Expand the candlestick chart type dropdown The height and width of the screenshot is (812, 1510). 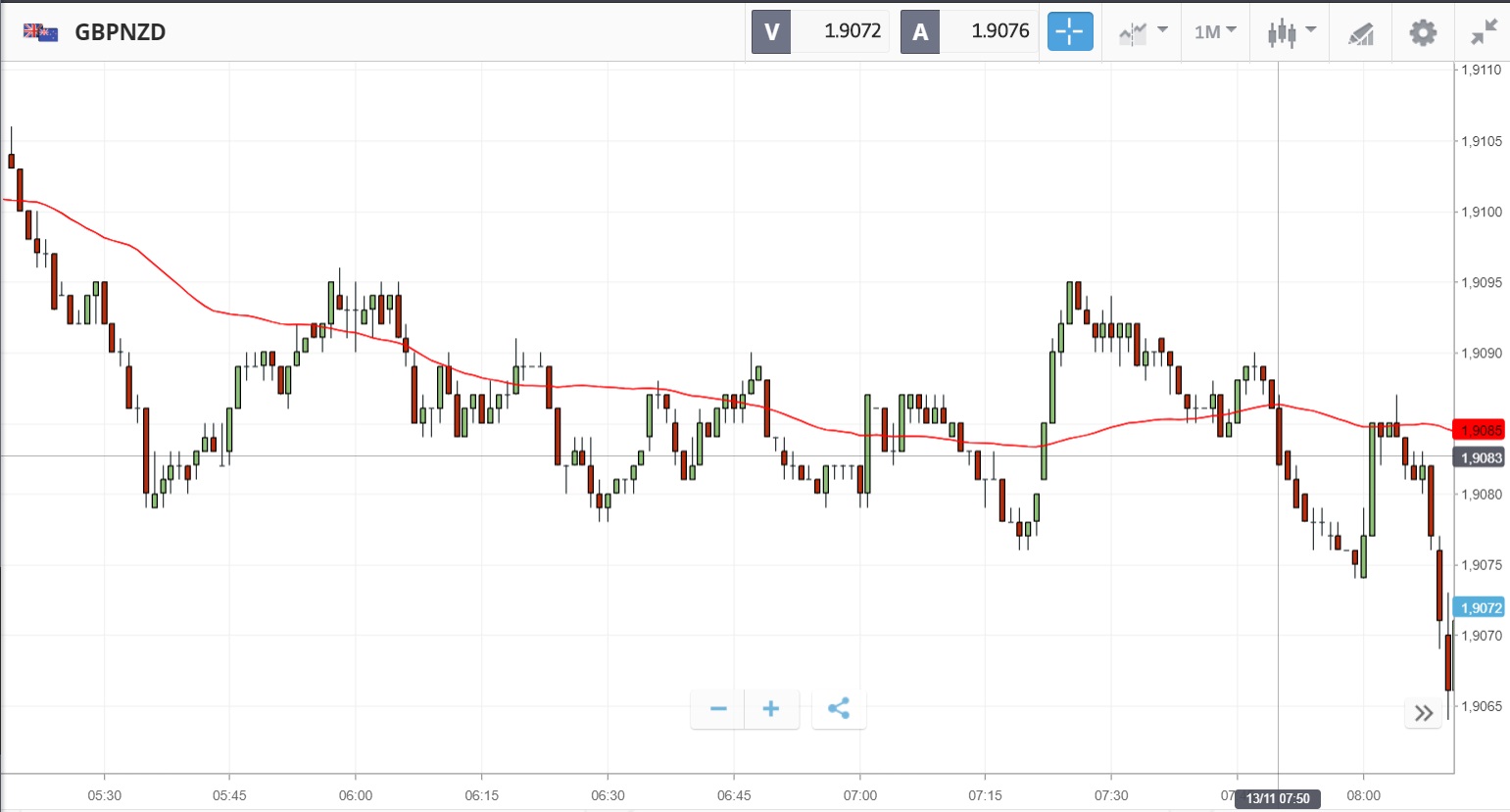pos(1291,32)
